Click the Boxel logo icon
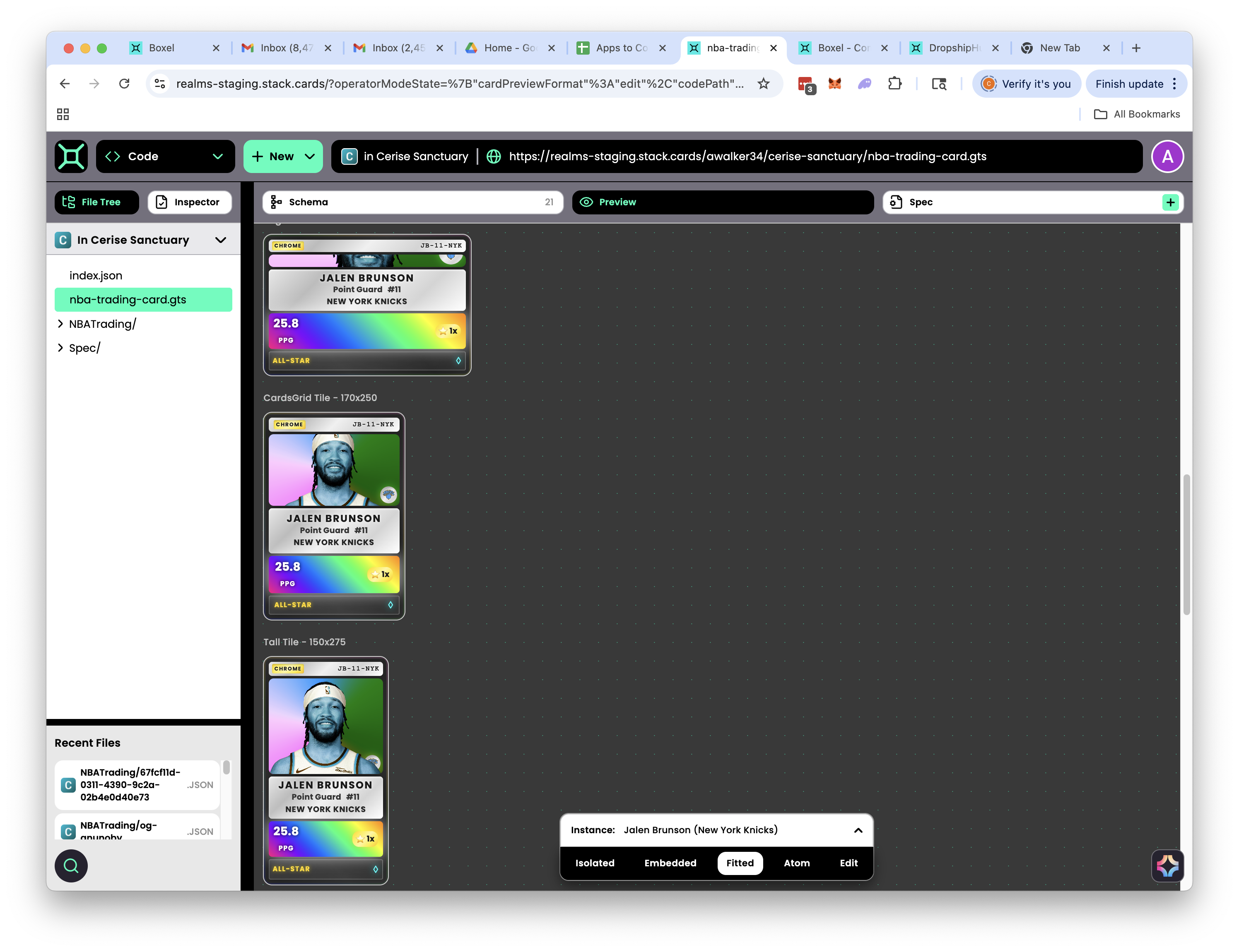 click(71, 156)
